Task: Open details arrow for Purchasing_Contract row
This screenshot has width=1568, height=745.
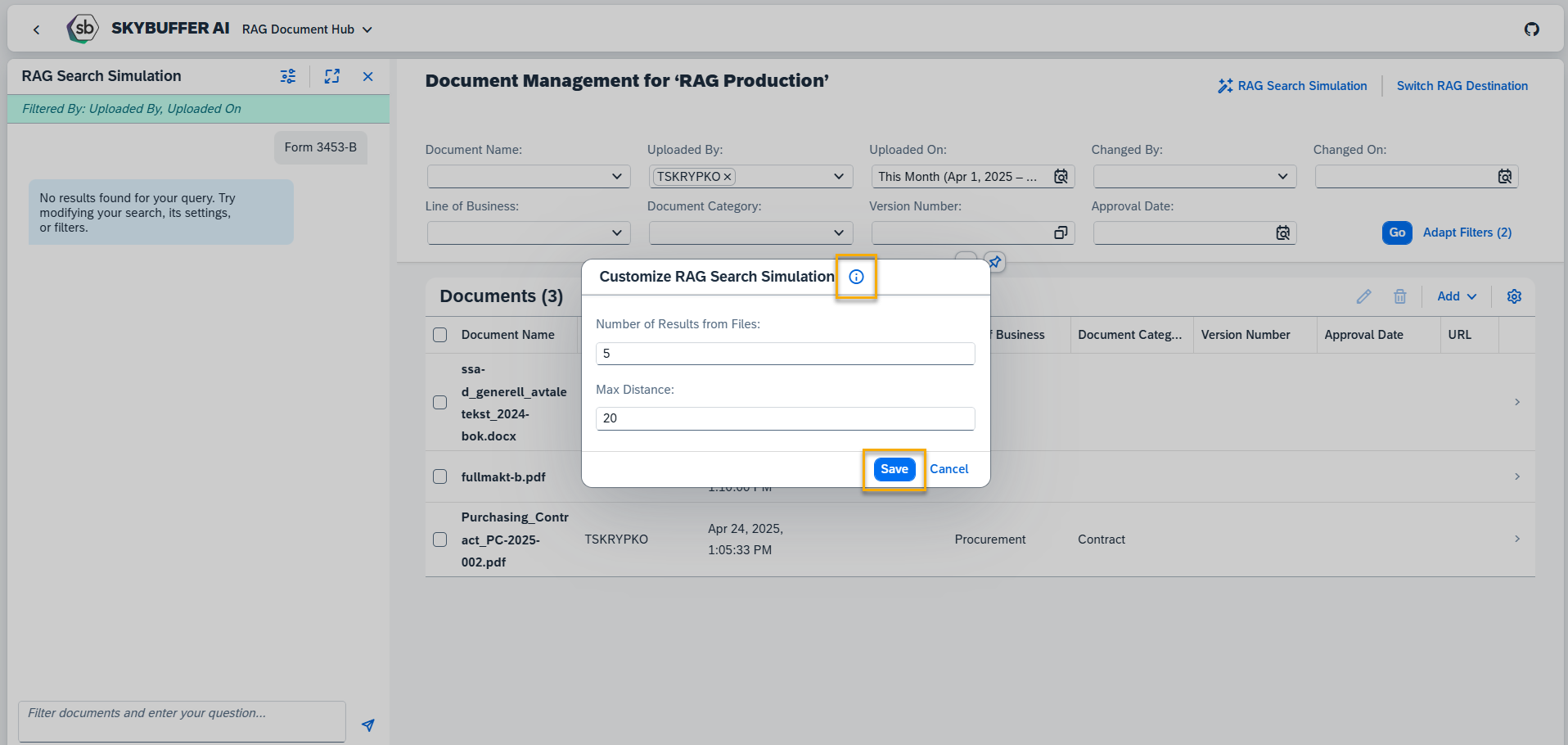Action: pos(1516,539)
